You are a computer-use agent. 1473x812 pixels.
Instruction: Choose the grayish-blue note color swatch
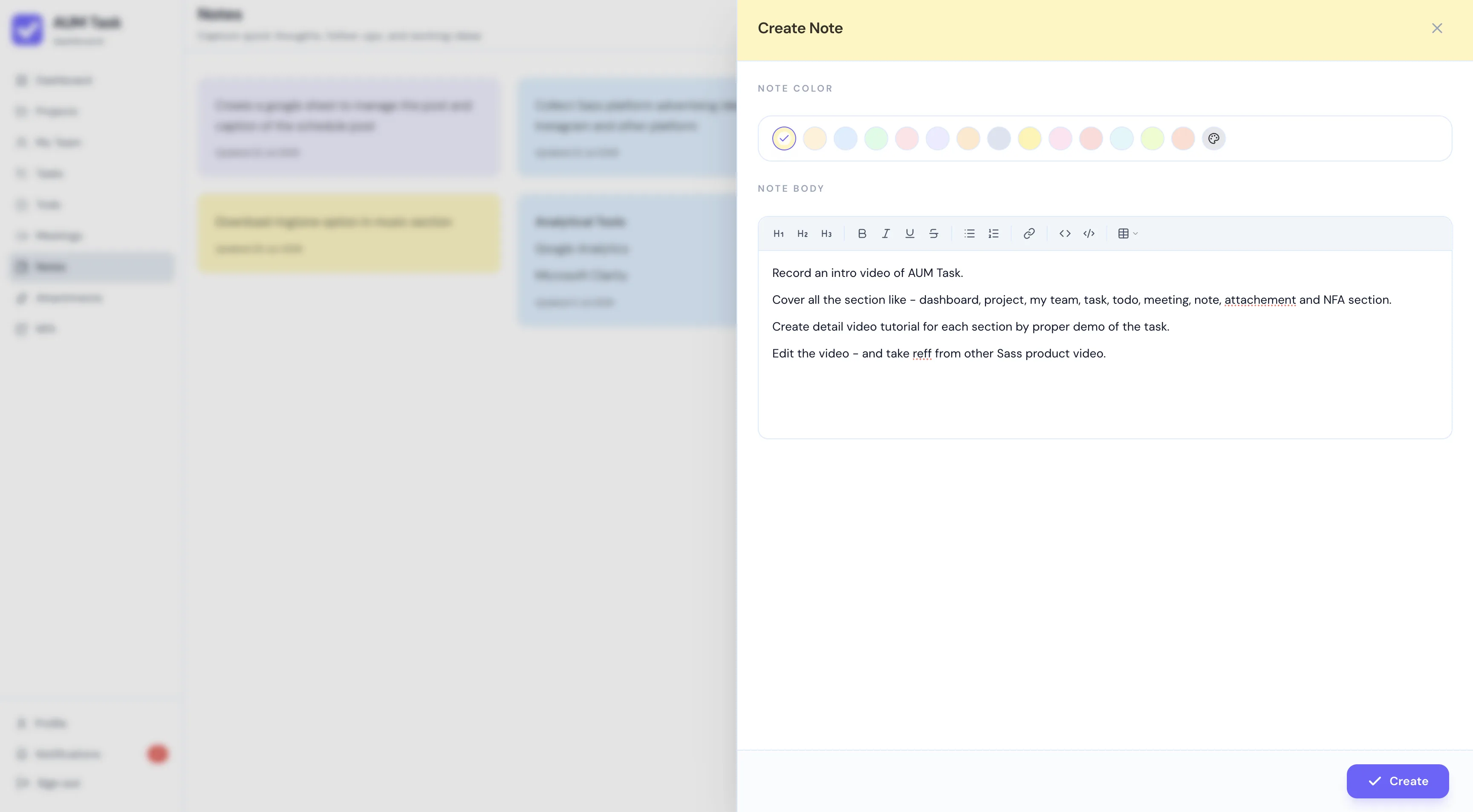coord(999,138)
